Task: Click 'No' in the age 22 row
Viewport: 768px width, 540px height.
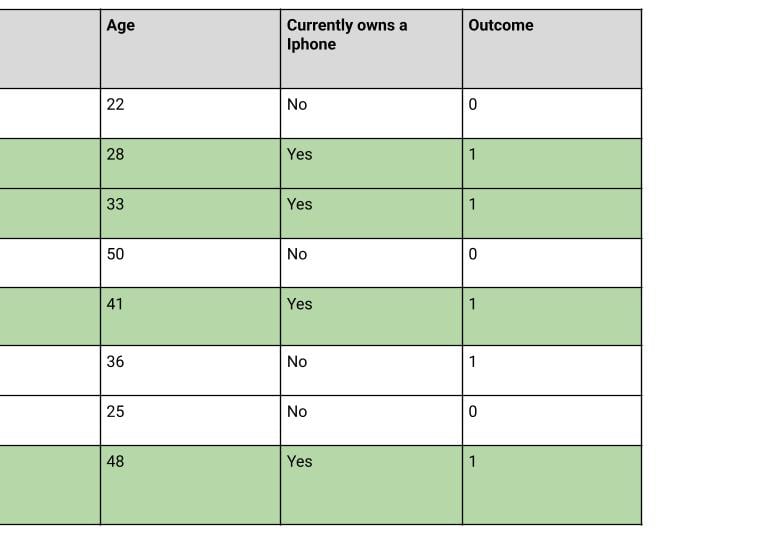Action: tap(297, 104)
